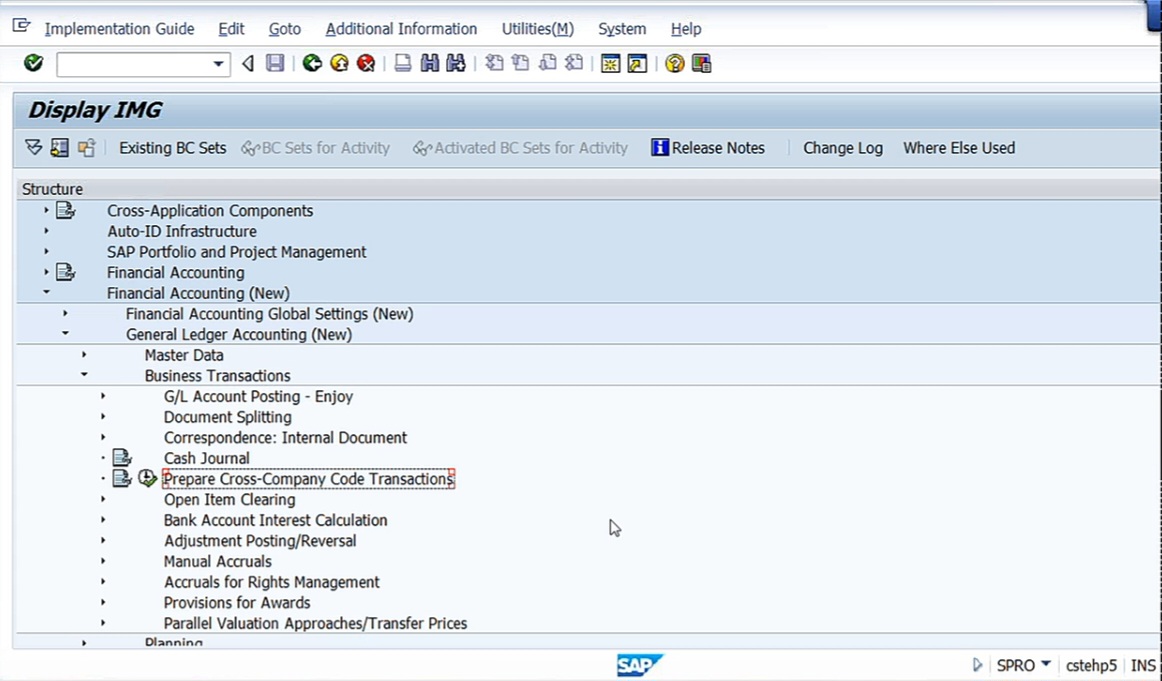
Task: Select Bank Account Interest Calculation tree item
Action: click(276, 520)
